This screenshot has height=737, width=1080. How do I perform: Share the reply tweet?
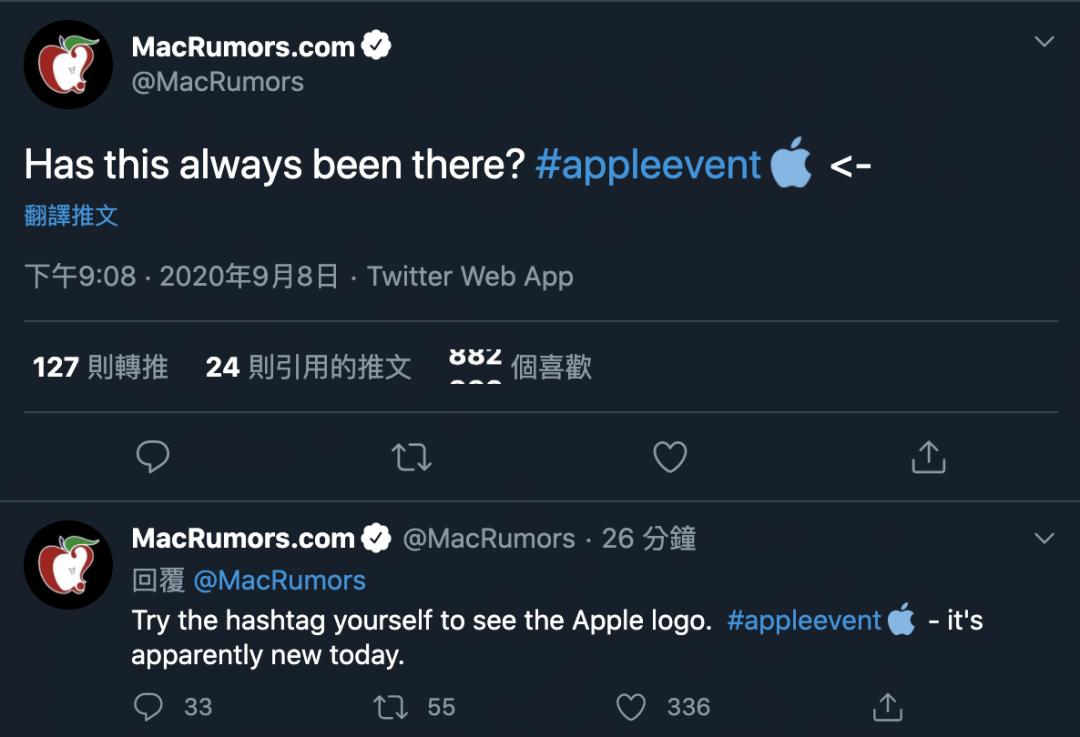click(x=886, y=707)
